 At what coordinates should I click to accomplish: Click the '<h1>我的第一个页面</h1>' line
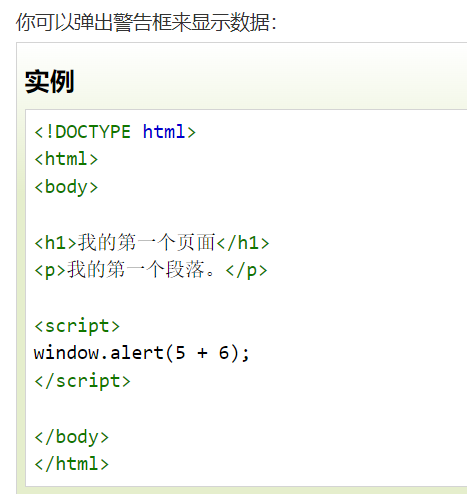click(x=152, y=242)
